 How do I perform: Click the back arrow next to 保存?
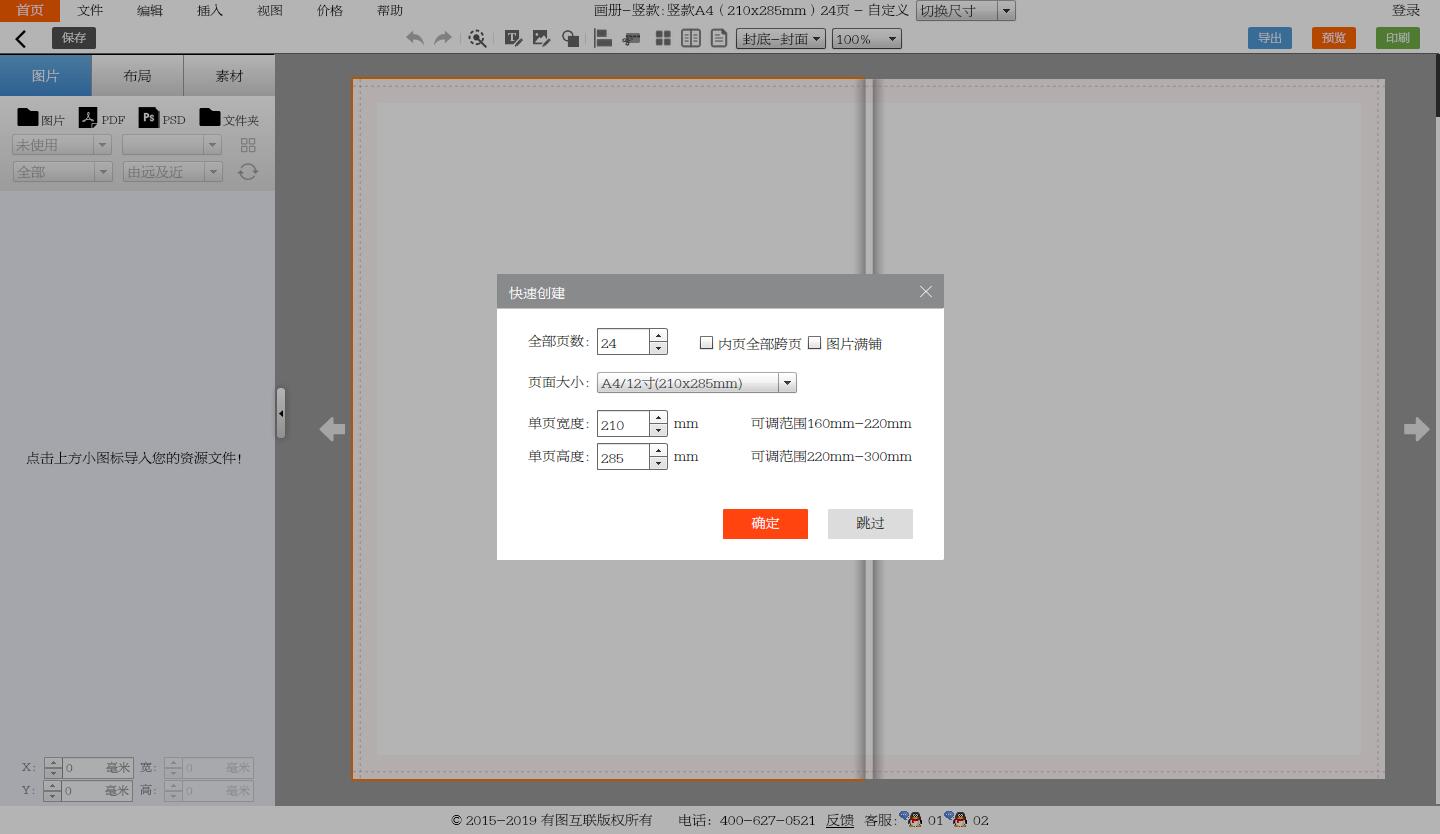pos(21,38)
